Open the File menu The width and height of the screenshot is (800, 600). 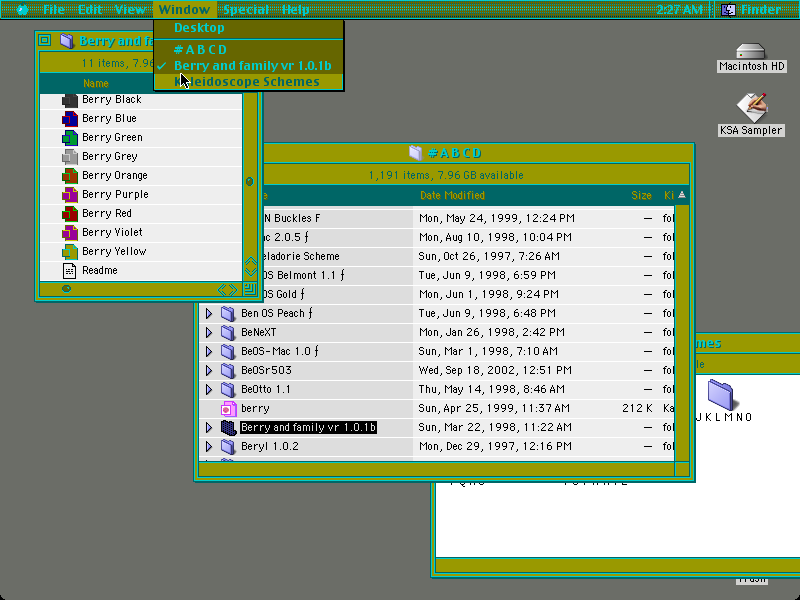pos(54,9)
